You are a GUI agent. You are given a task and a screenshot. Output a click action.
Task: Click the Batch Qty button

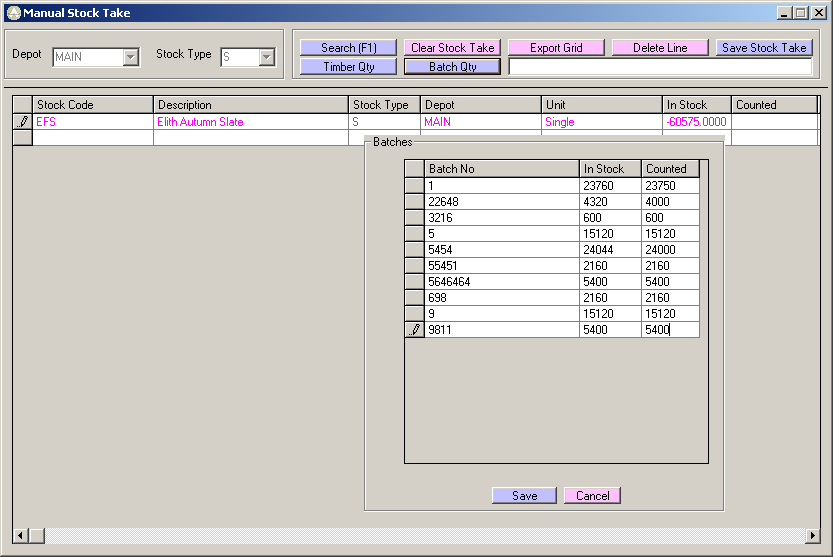point(453,67)
